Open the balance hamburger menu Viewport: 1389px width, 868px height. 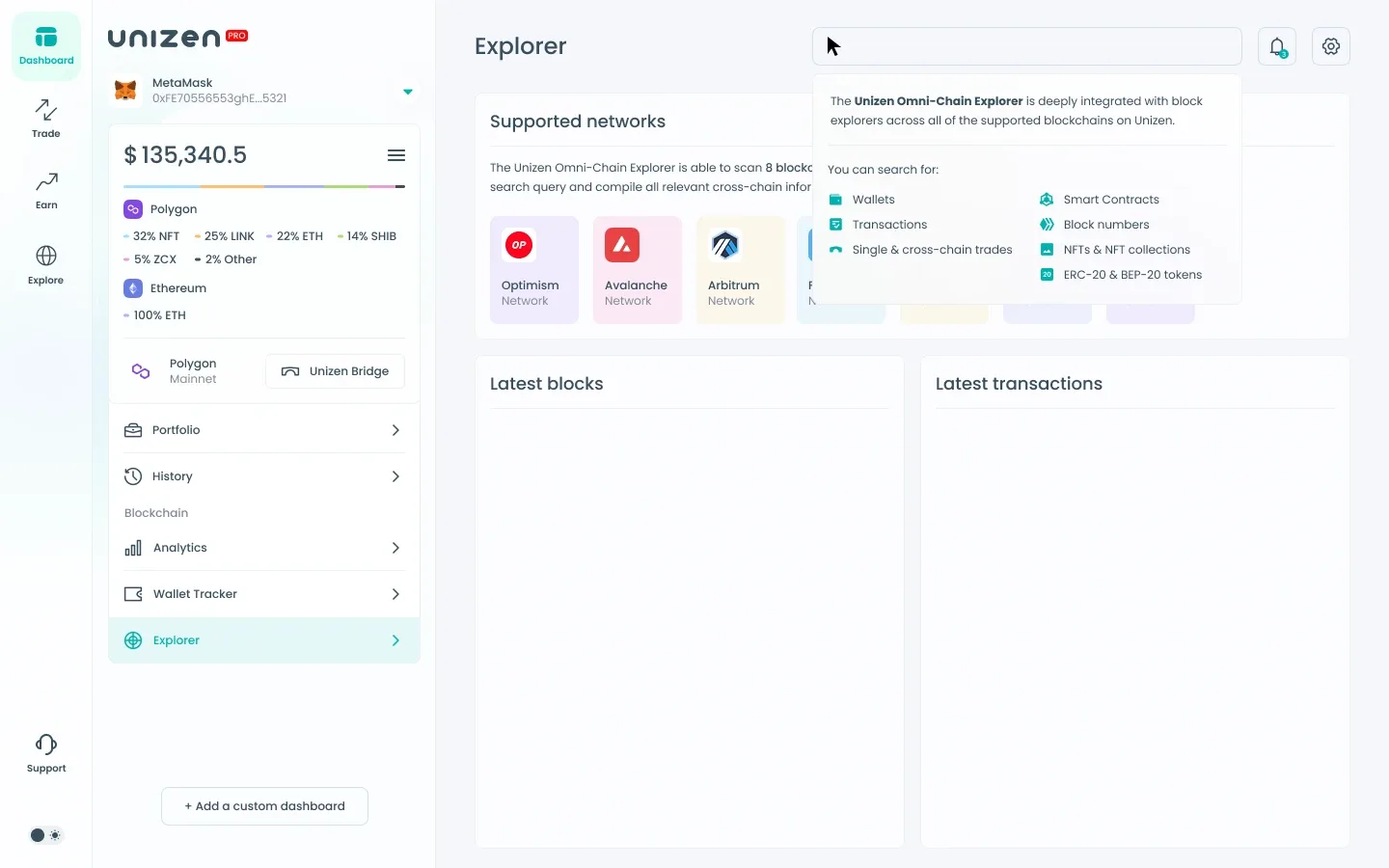[x=396, y=155]
